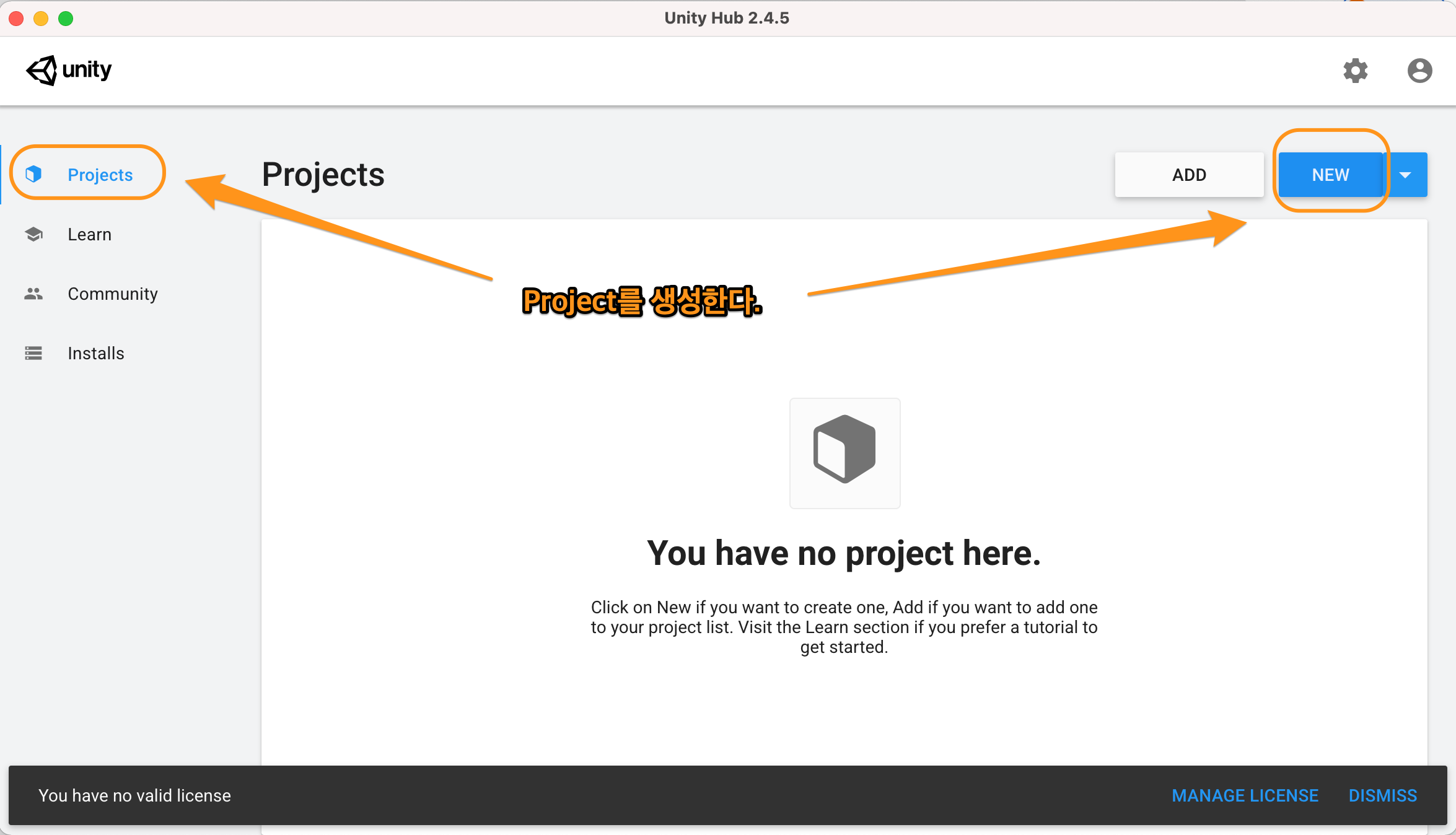Click the Projects cube icon in sidebar
The width and height of the screenshot is (1456, 835).
pos(34,174)
